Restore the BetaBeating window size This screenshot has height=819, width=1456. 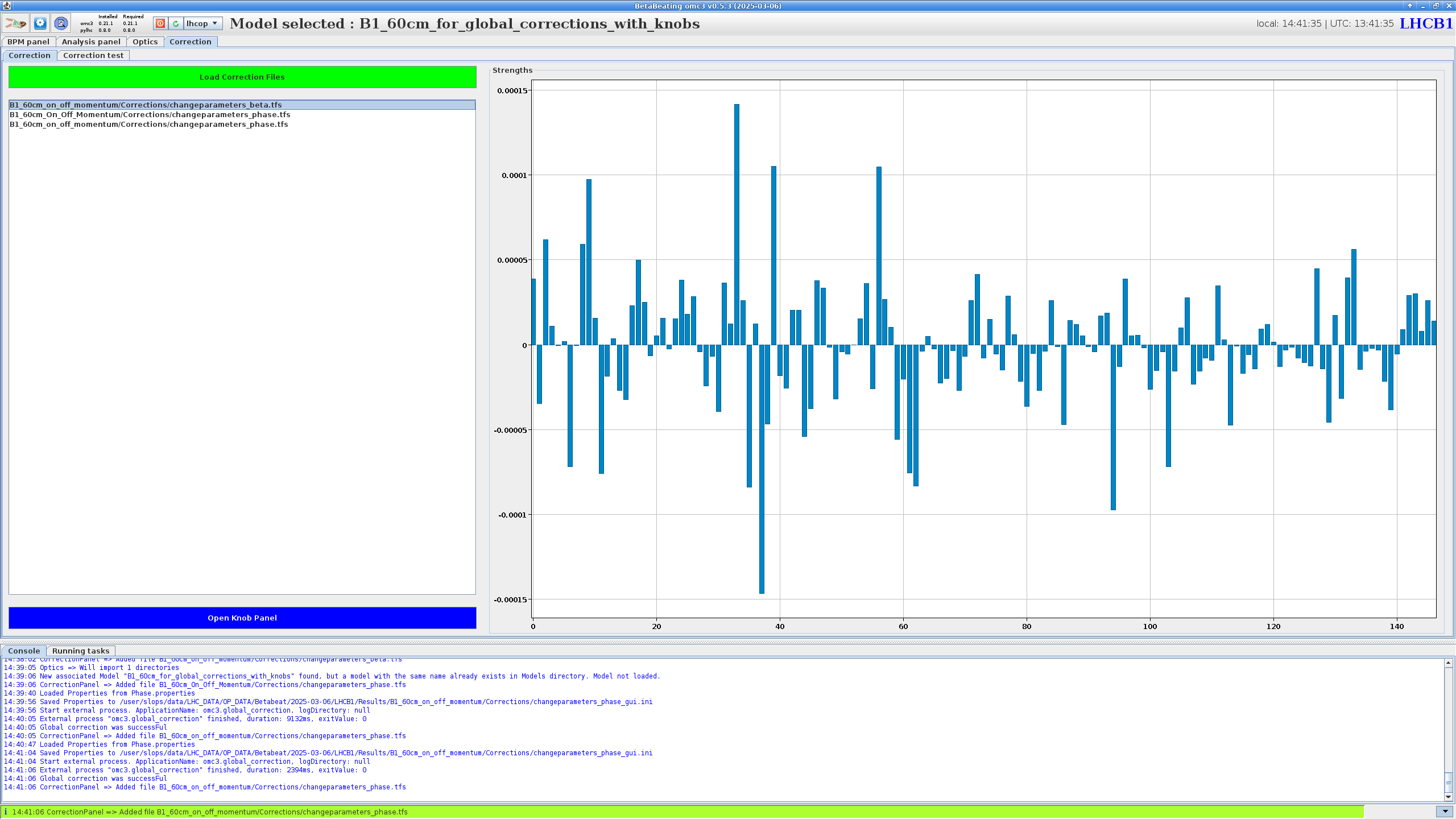point(1436,6)
